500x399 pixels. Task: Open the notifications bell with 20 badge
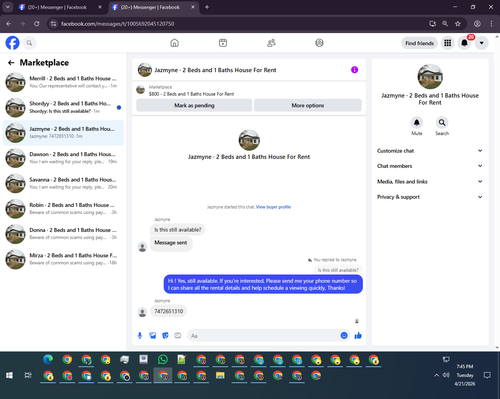464,43
